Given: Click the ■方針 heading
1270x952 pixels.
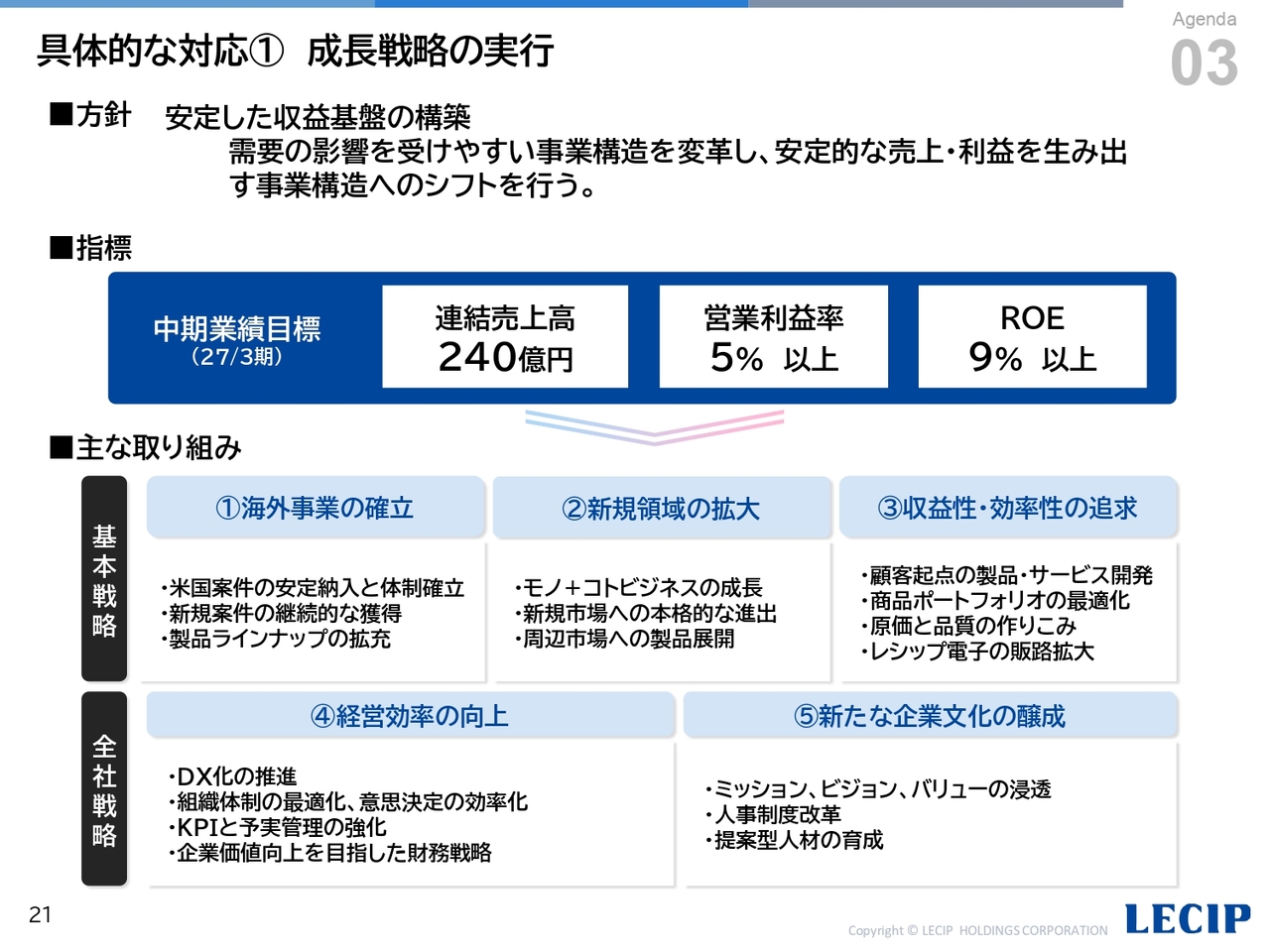Looking at the screenshot, I should pos(90,115).
